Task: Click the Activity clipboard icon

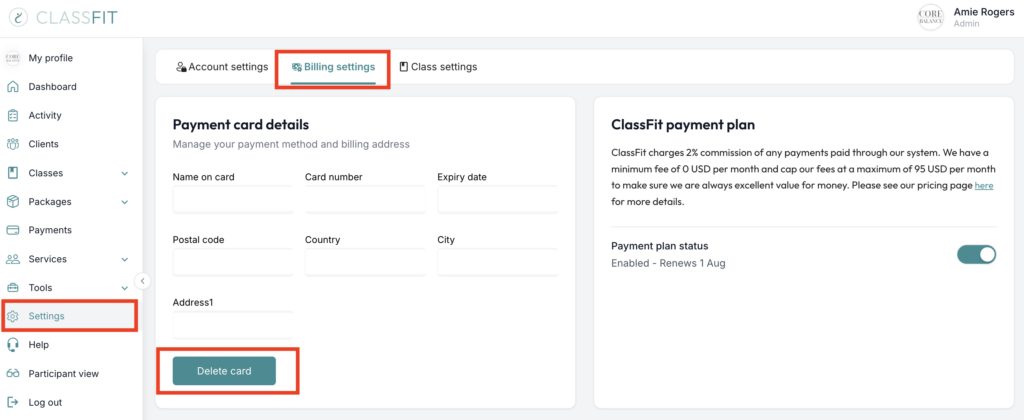Action: pyautogui.click(x=12, y=116)
